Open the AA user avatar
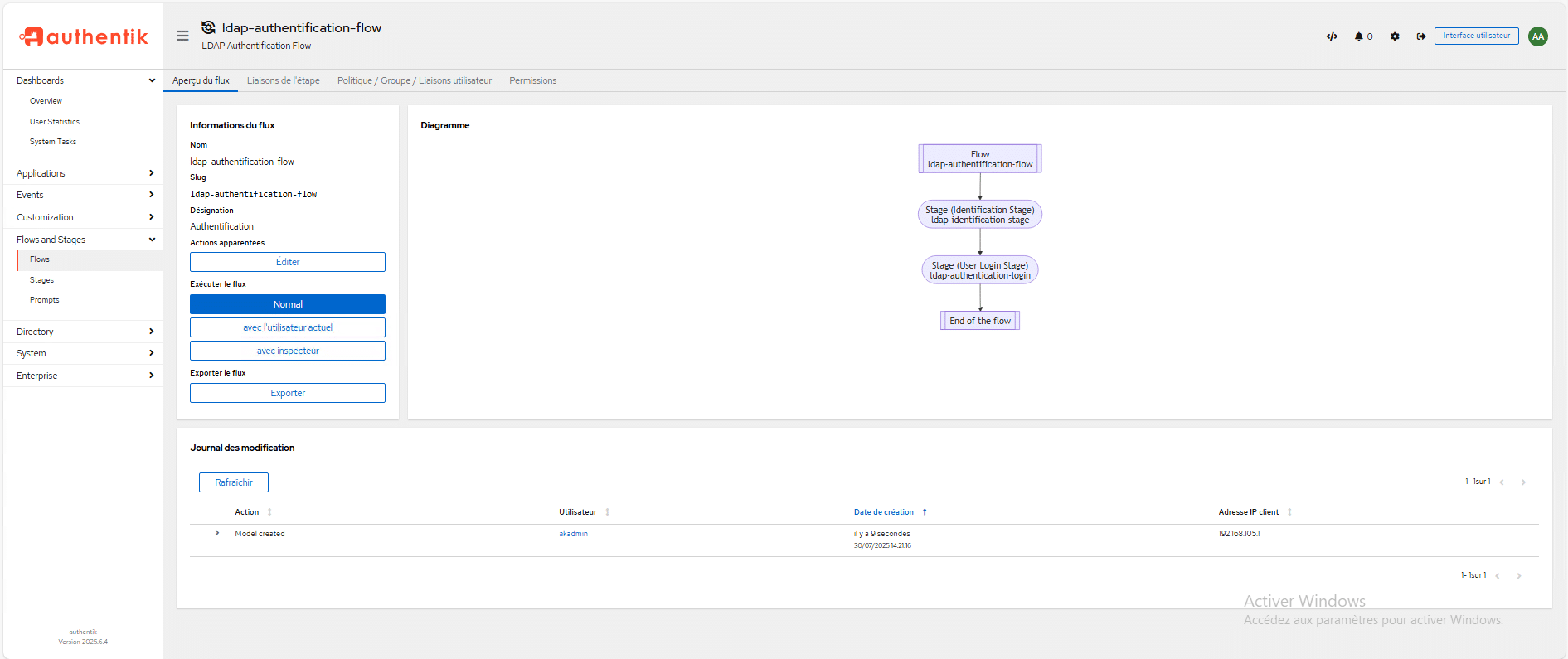Screen dimensions: 1568x659 1538,36
